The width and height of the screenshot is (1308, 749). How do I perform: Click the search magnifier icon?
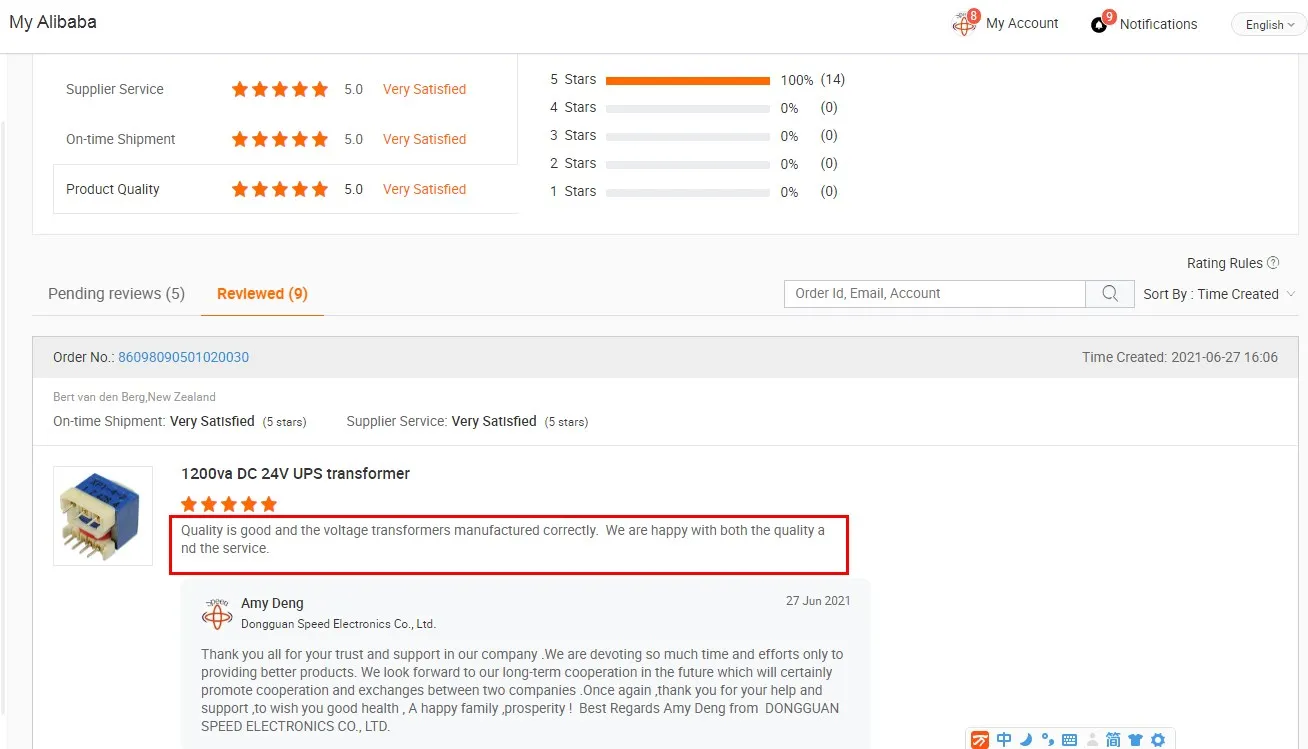[1110, 294]
